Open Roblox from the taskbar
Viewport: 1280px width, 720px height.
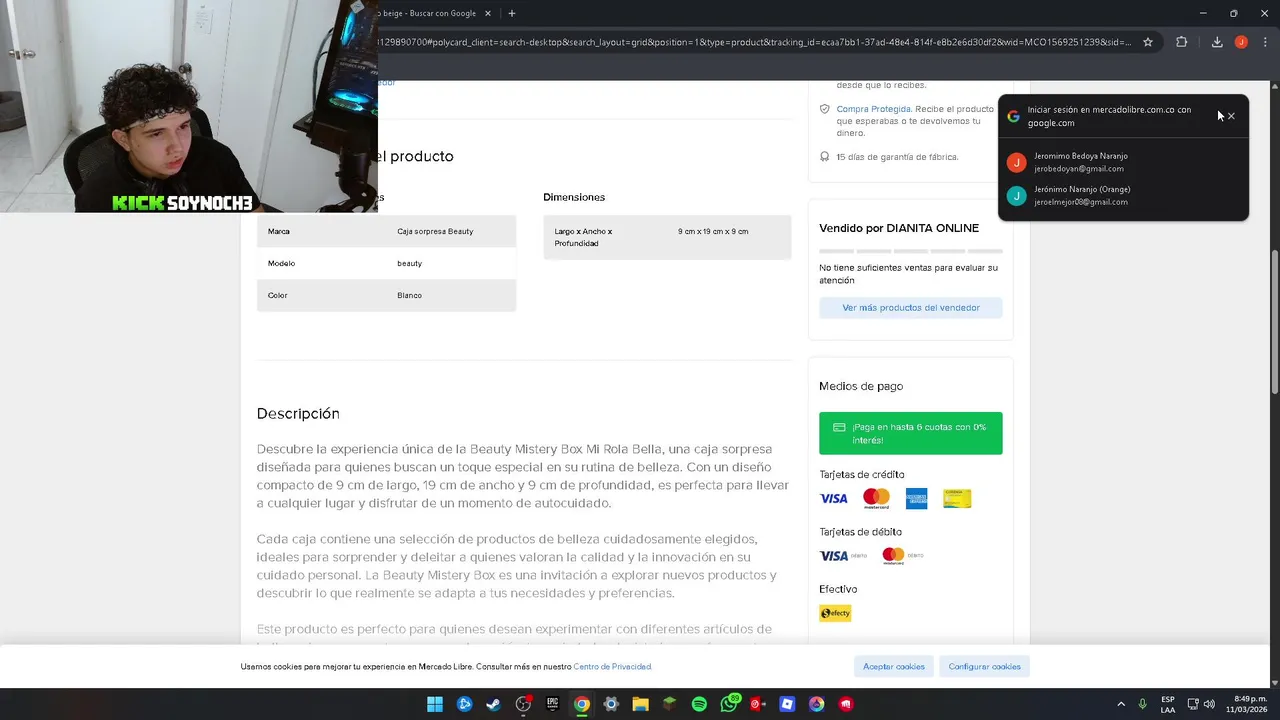pyautogui.click(x=787, y=704)
